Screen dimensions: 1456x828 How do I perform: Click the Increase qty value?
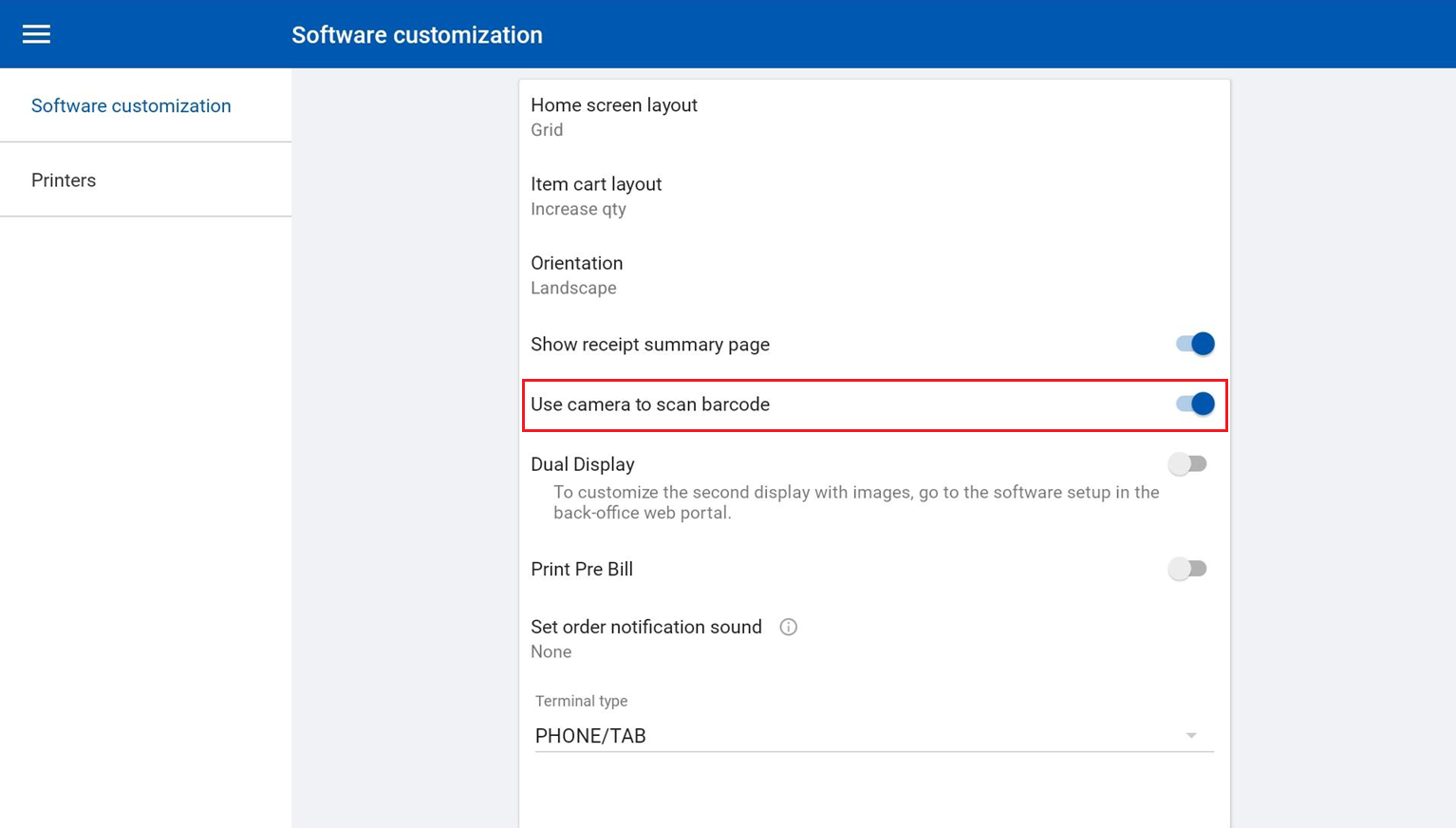pos(578,210)
